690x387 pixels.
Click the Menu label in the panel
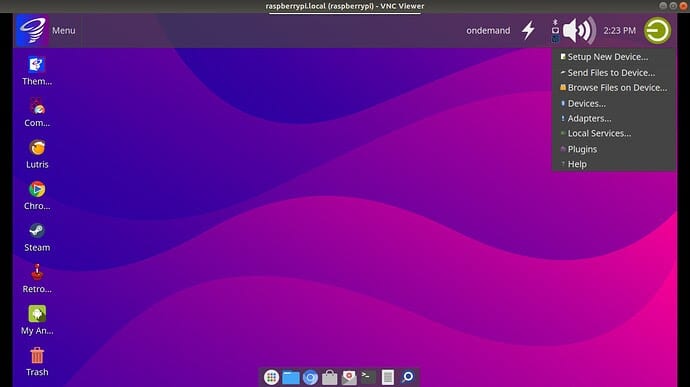tap(64, 30)
